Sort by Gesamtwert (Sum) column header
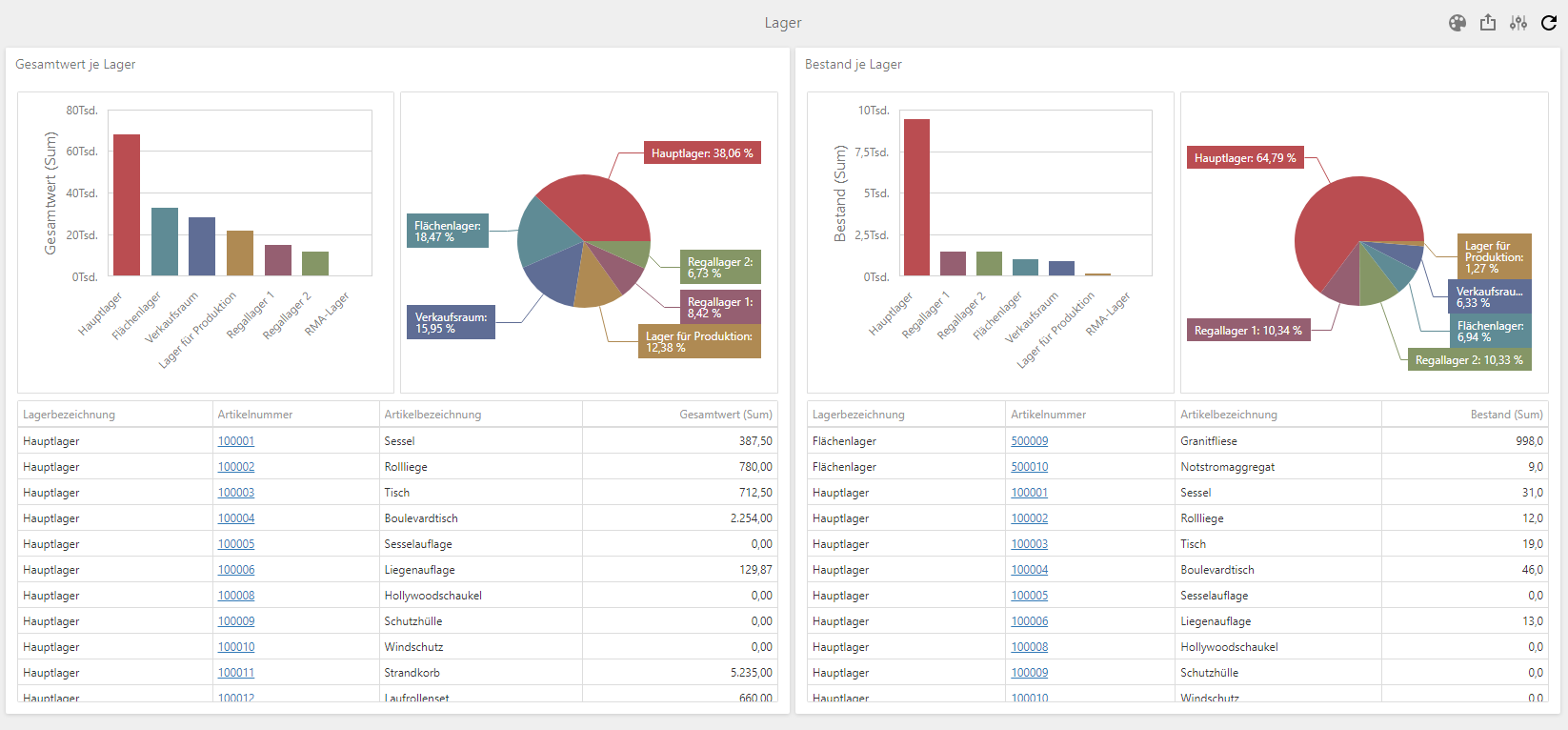This screenshot has height=730, width=1568. pyautogui.click(x=725, y=415)
